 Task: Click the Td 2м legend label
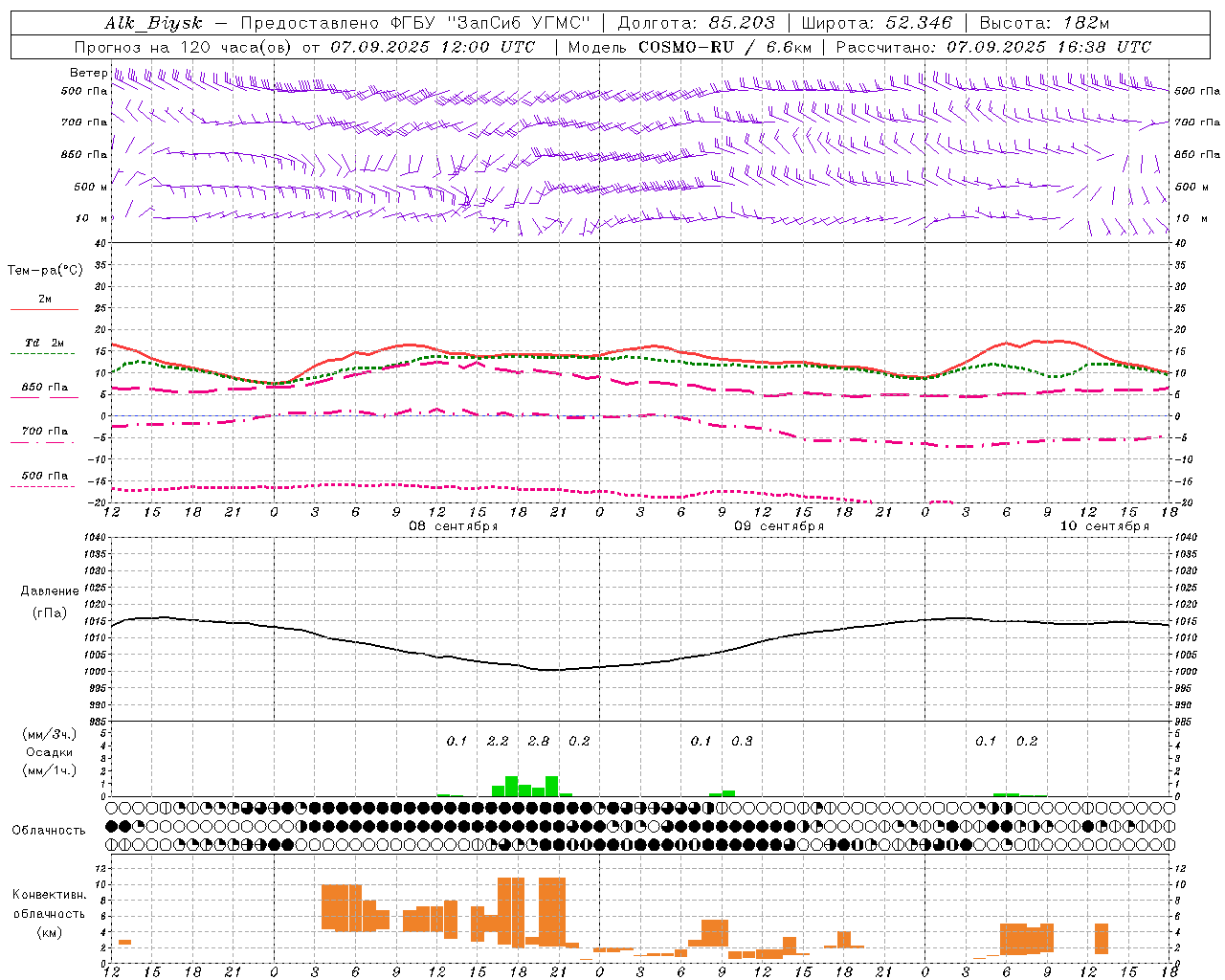45,343
